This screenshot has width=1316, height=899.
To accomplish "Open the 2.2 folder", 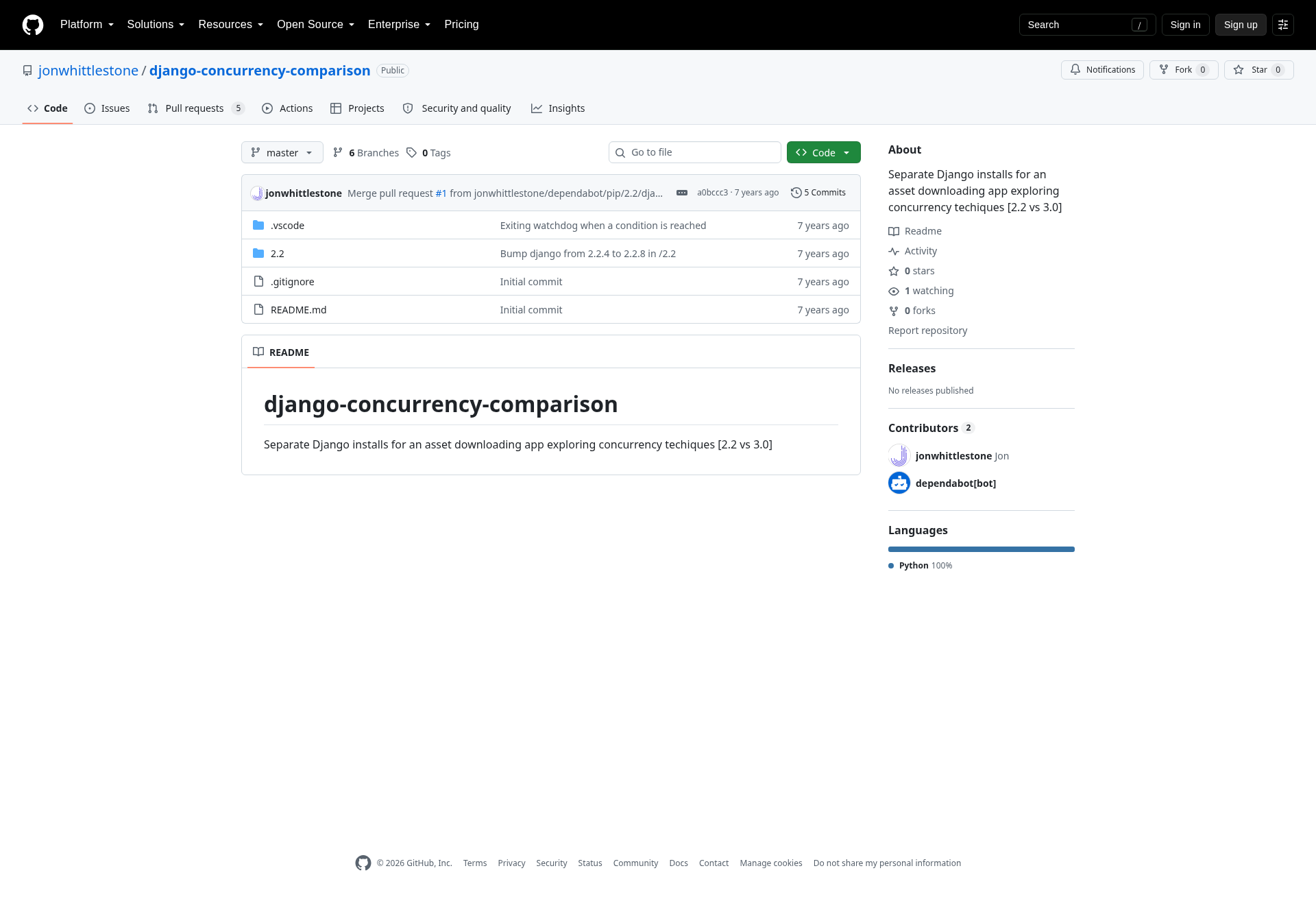I will (277, 254).
